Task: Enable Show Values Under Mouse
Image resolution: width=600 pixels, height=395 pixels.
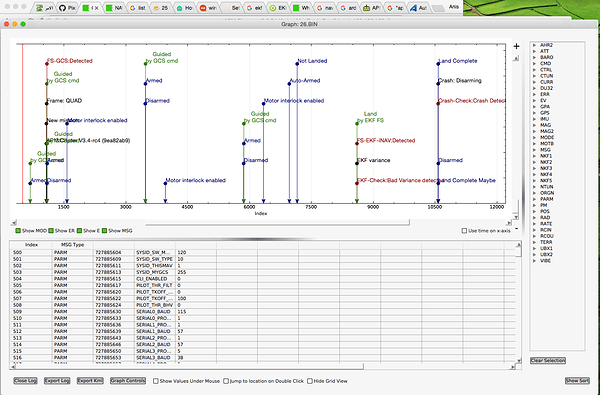Action: tap(156, 381)
